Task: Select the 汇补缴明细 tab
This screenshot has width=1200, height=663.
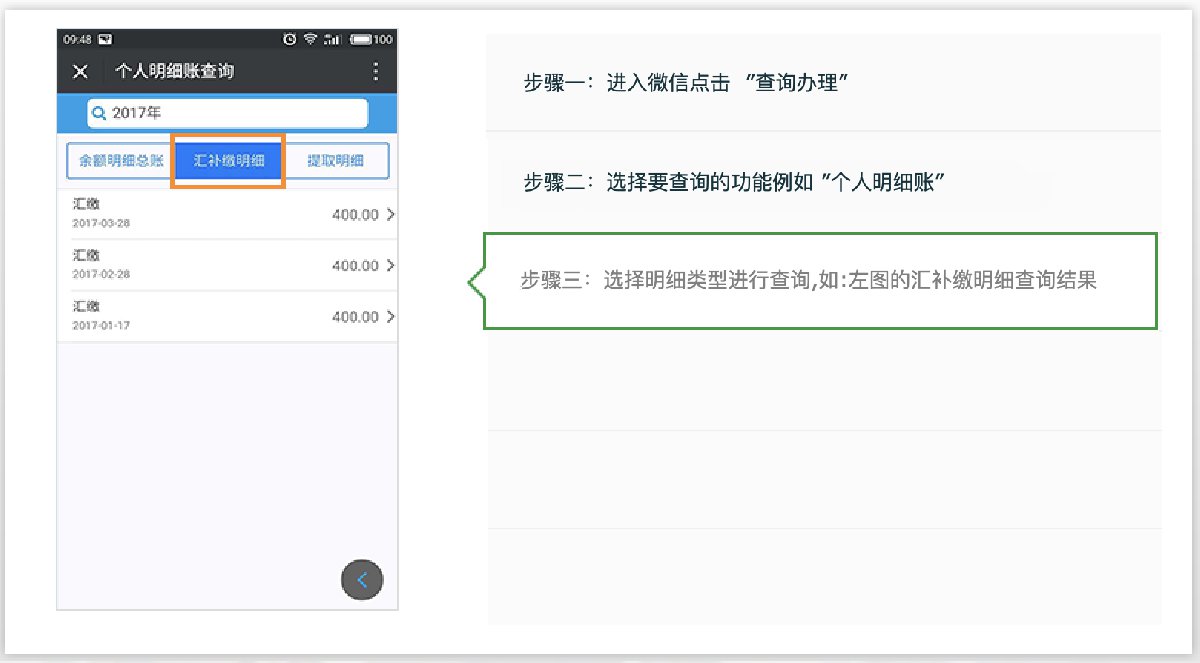Action: click(x=229, y=161)
